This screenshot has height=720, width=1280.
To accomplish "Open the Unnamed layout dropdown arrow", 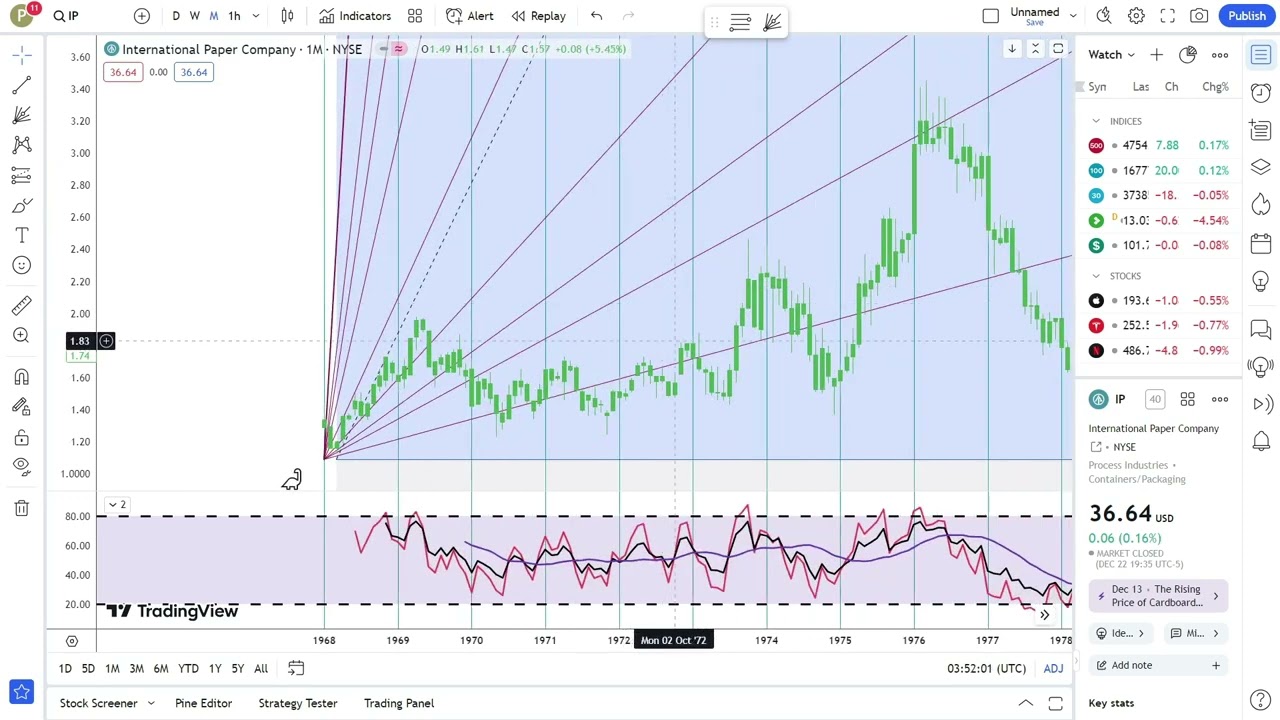I will 1073,16.
